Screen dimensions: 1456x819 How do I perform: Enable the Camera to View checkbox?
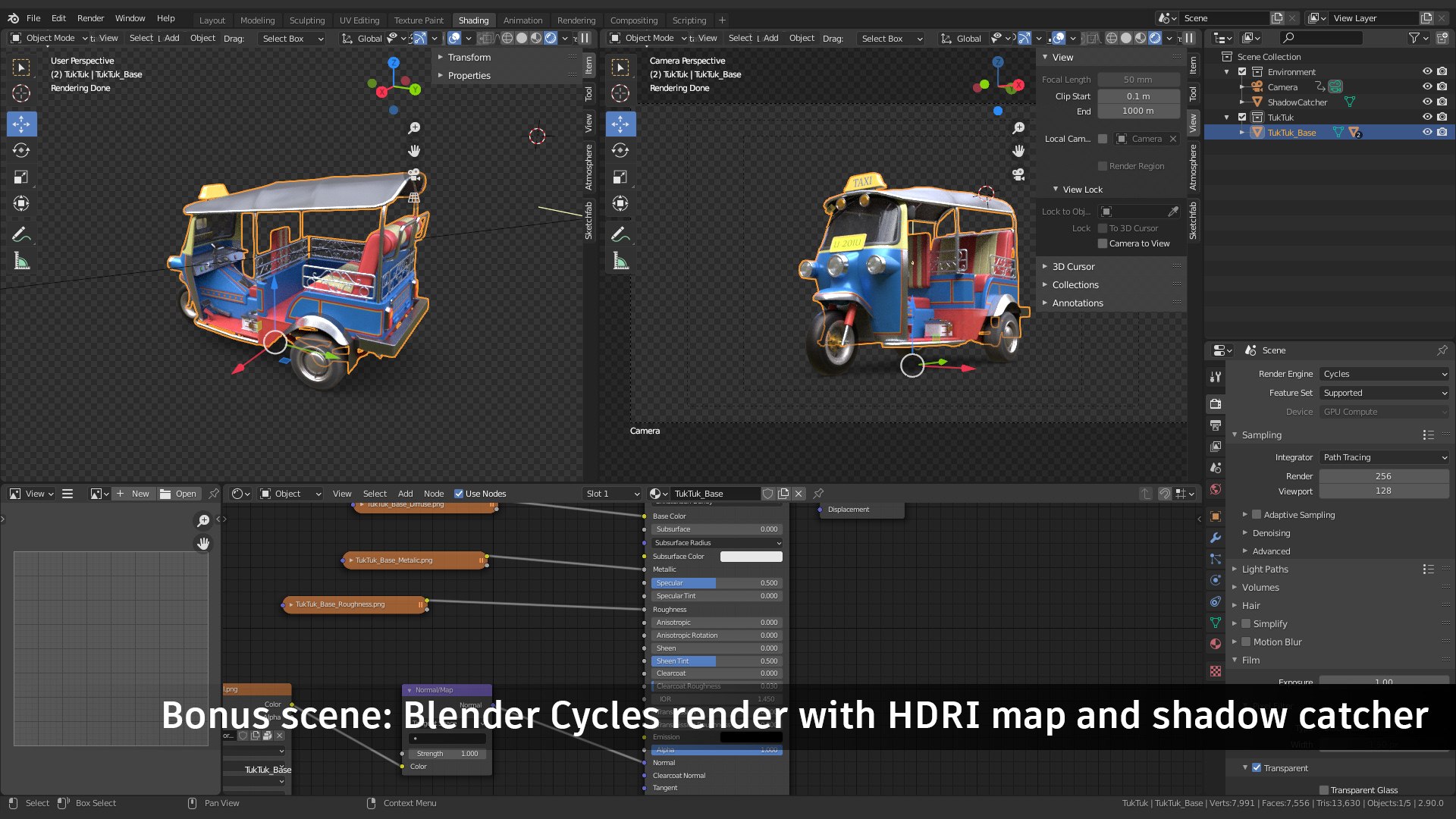coord(1103,243)
